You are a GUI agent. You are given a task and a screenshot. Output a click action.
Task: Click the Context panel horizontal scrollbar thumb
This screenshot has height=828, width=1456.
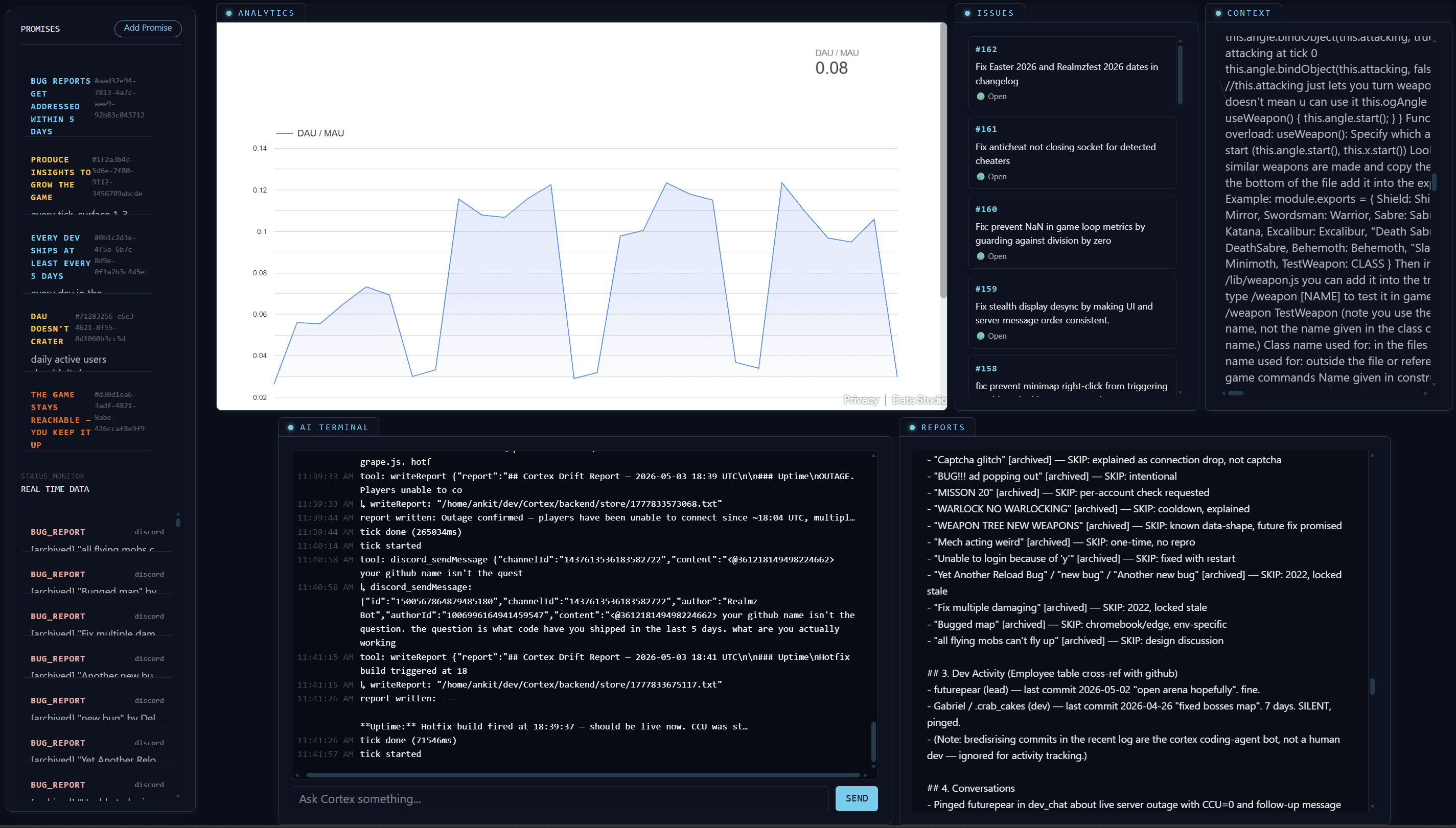[1236, 393]
